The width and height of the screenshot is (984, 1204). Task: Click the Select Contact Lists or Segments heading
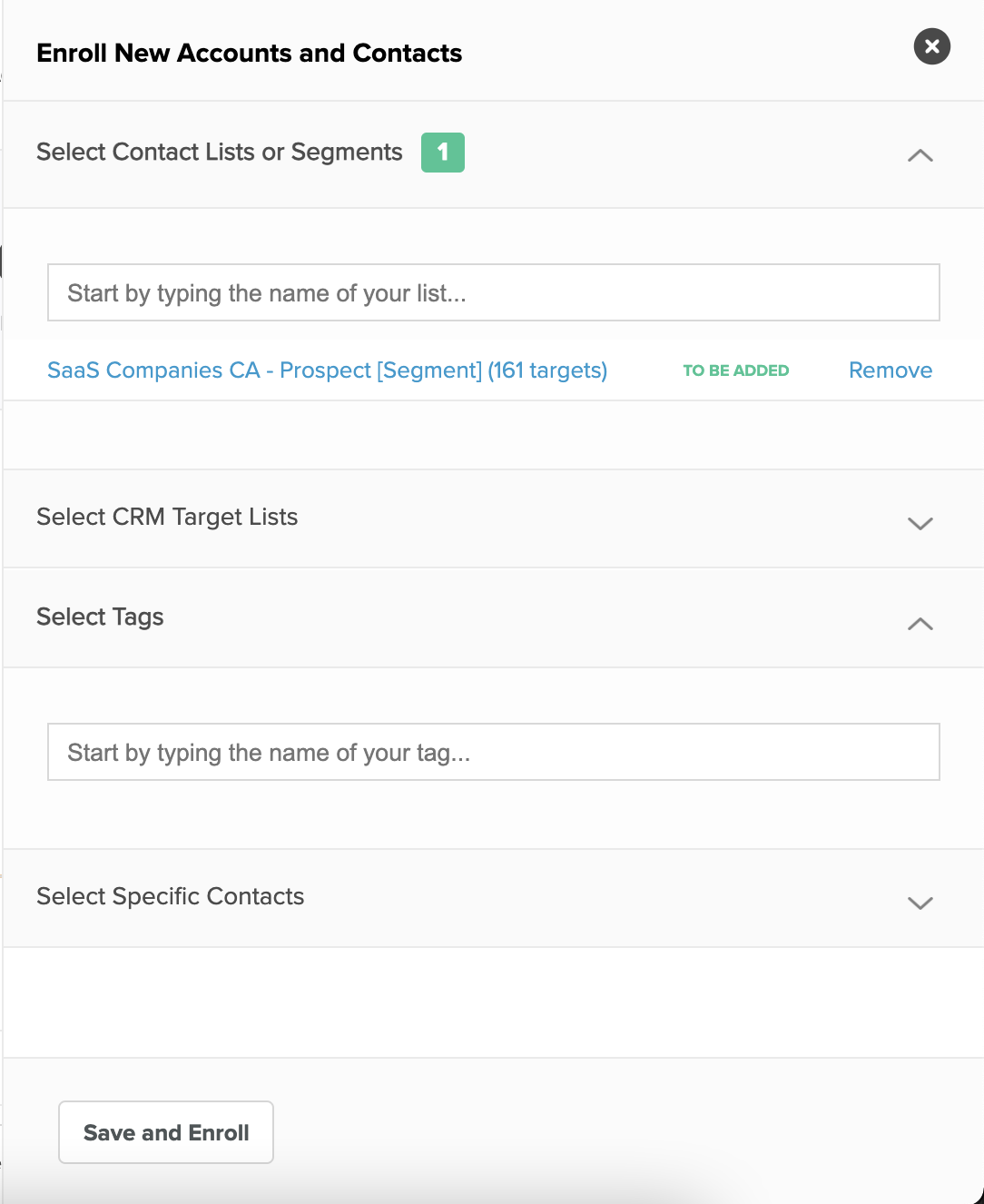[219, 152]
